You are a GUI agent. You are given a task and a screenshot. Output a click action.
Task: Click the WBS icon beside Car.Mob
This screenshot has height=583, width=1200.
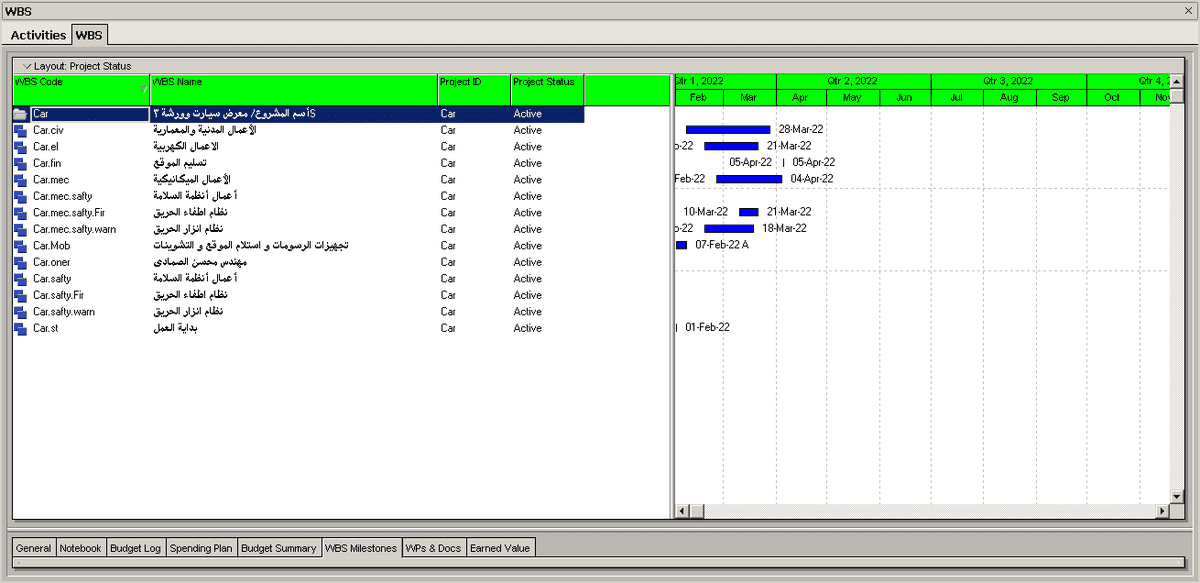[20, 246]
